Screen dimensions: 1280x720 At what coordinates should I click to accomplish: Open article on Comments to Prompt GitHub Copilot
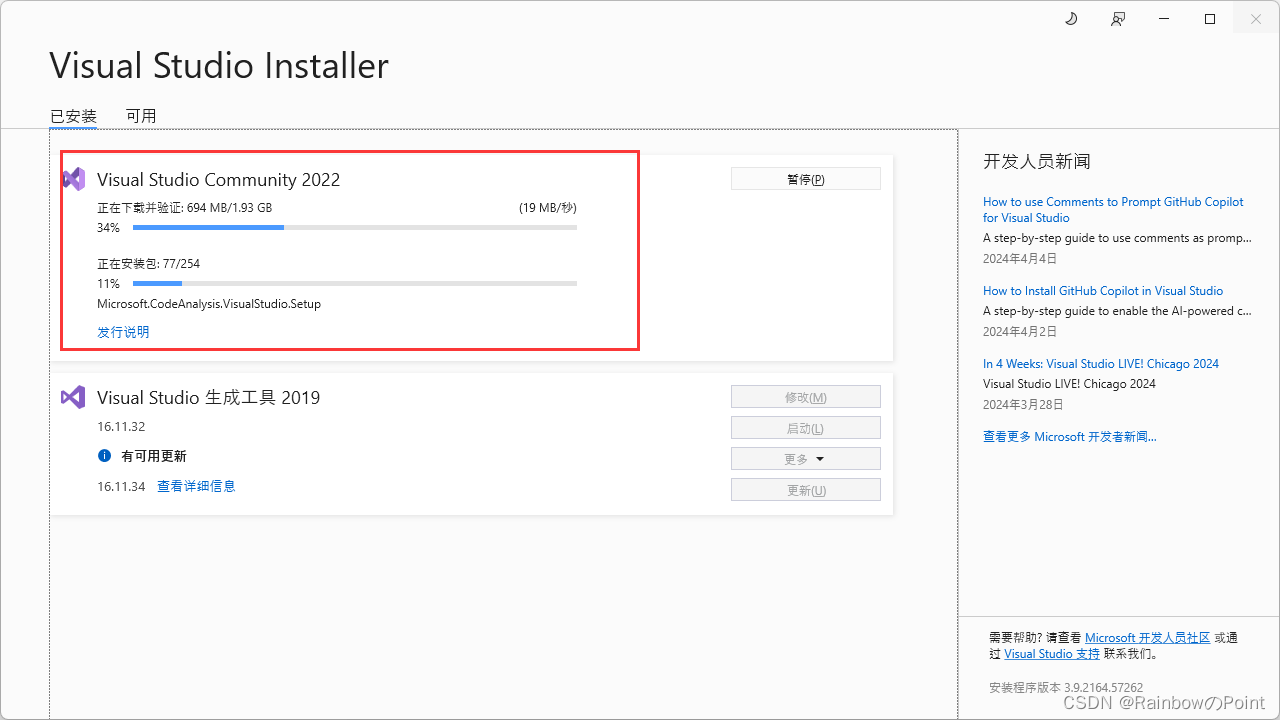[1113, 209]
